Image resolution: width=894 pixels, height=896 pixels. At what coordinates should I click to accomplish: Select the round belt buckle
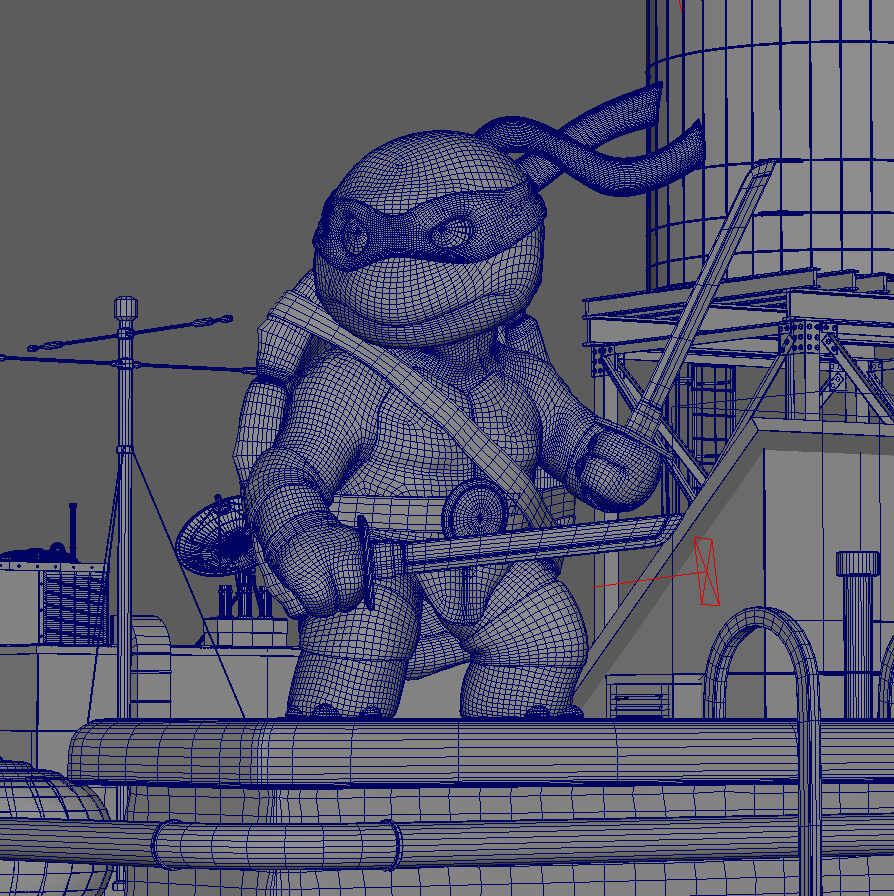coord(474,509)
